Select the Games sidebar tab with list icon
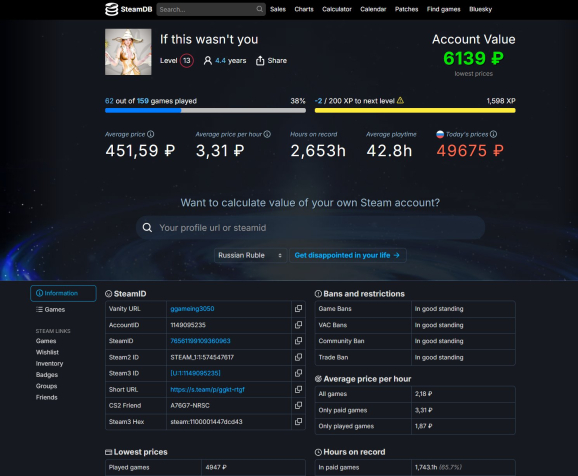The image size is (578, 476). click(x=51, y=309)
